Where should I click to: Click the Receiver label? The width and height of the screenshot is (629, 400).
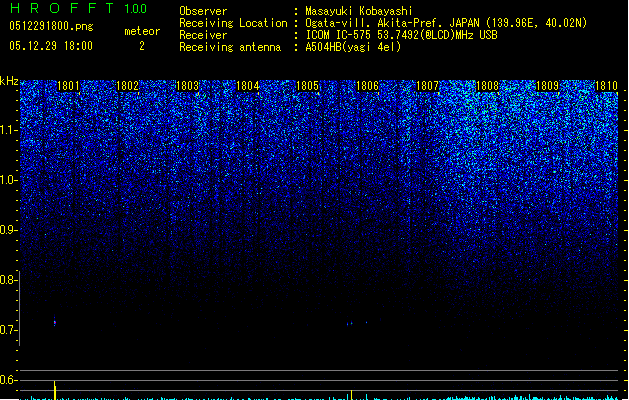point(203,35)
